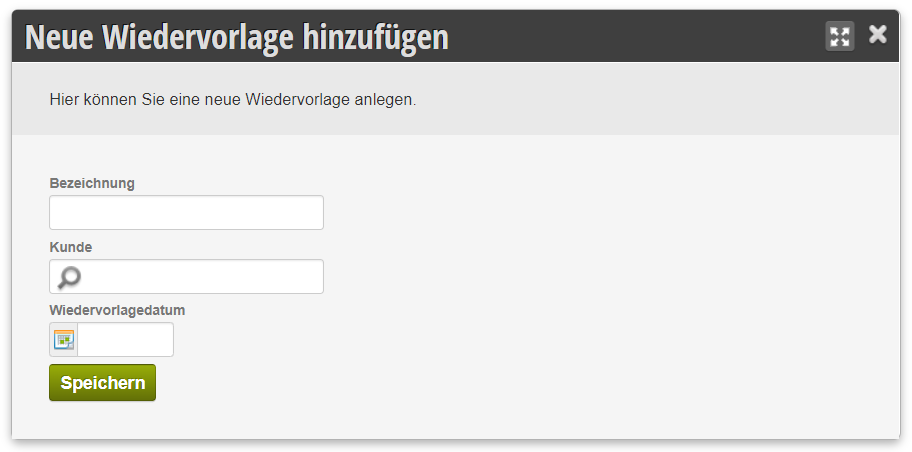Click the magnifier icon in Kunde field
The image size is (912, 452).
pyautogui.click(x=69, y=277)
